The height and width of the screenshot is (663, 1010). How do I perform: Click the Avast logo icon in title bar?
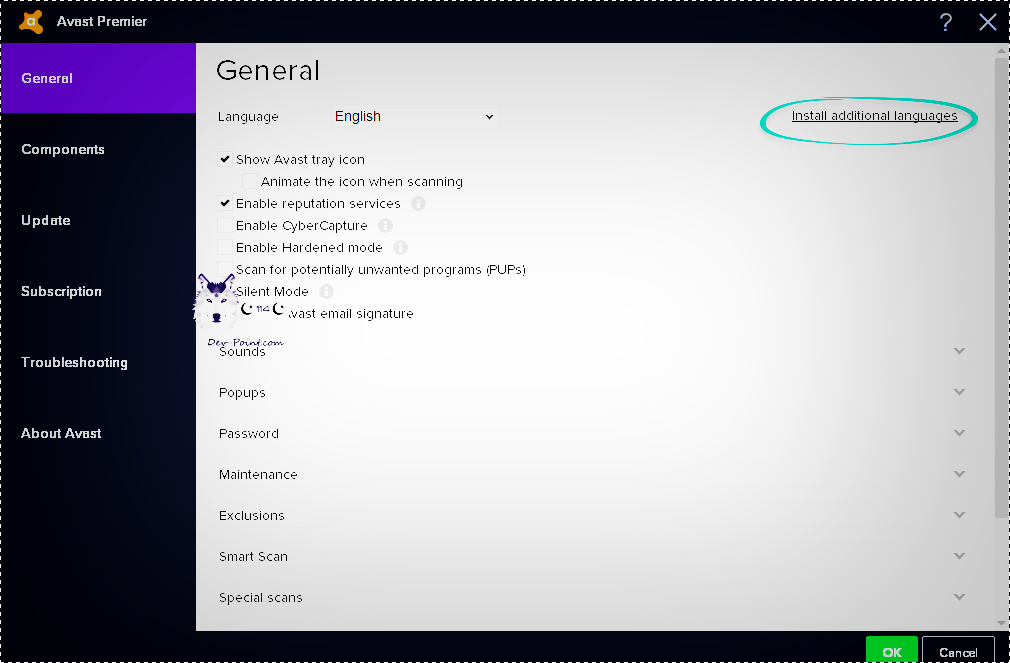(31, 21)
